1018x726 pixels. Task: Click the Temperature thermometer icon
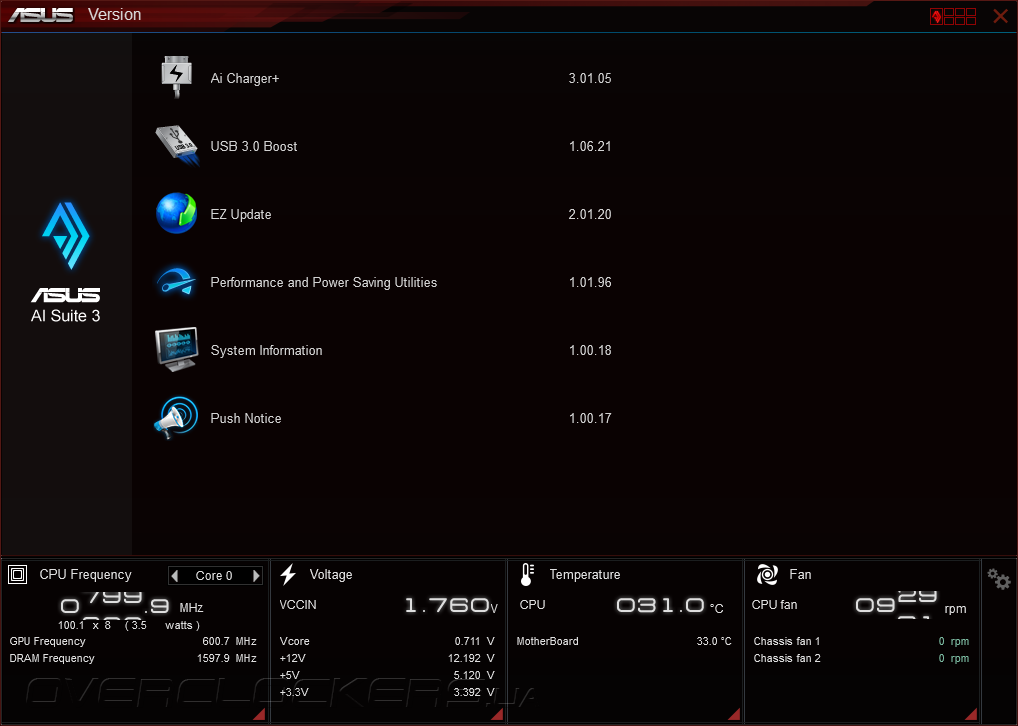[527, 575]
